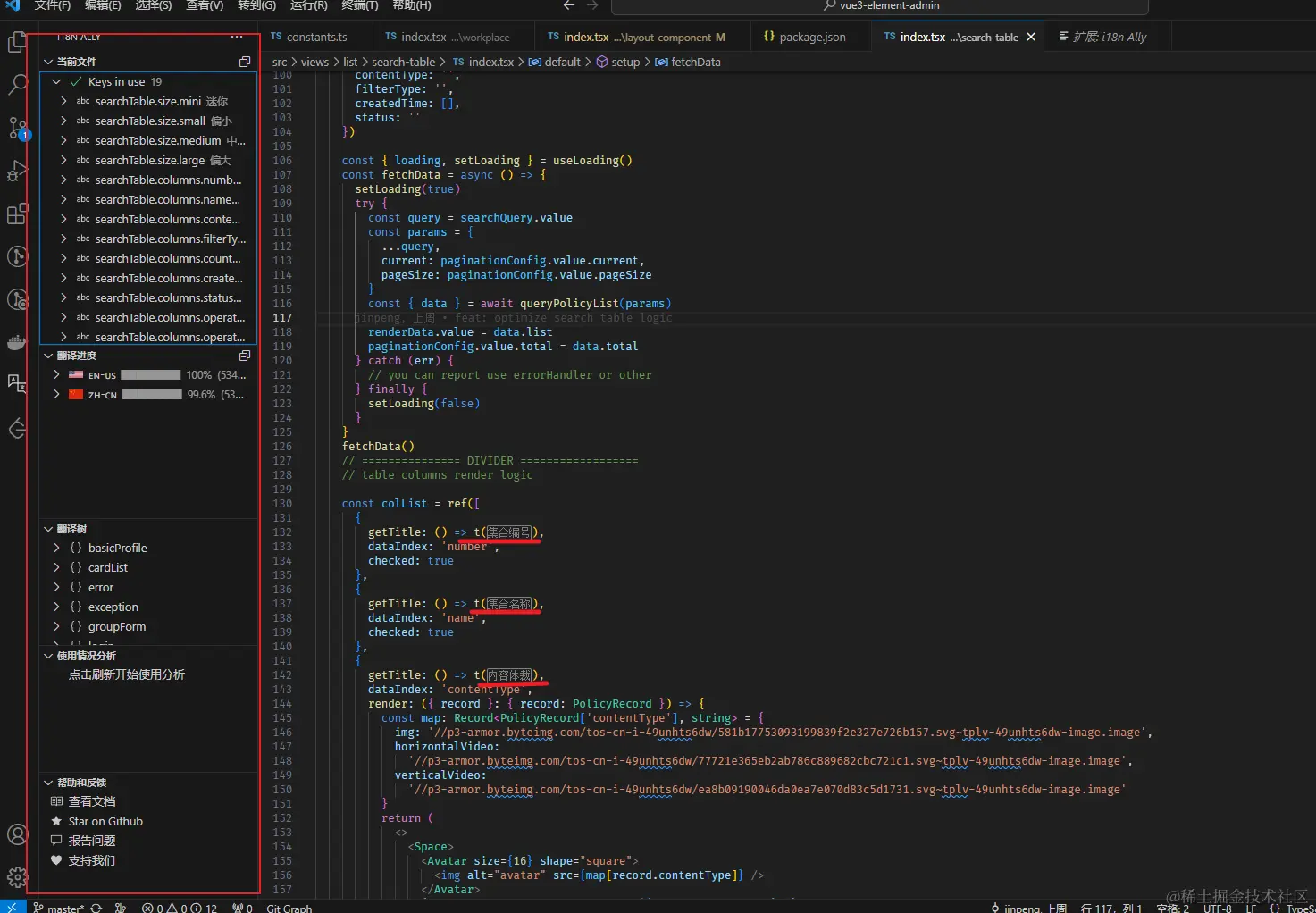Click 点击刷新开始使用分析 link

pyautogui.click(x=127, y=674)
